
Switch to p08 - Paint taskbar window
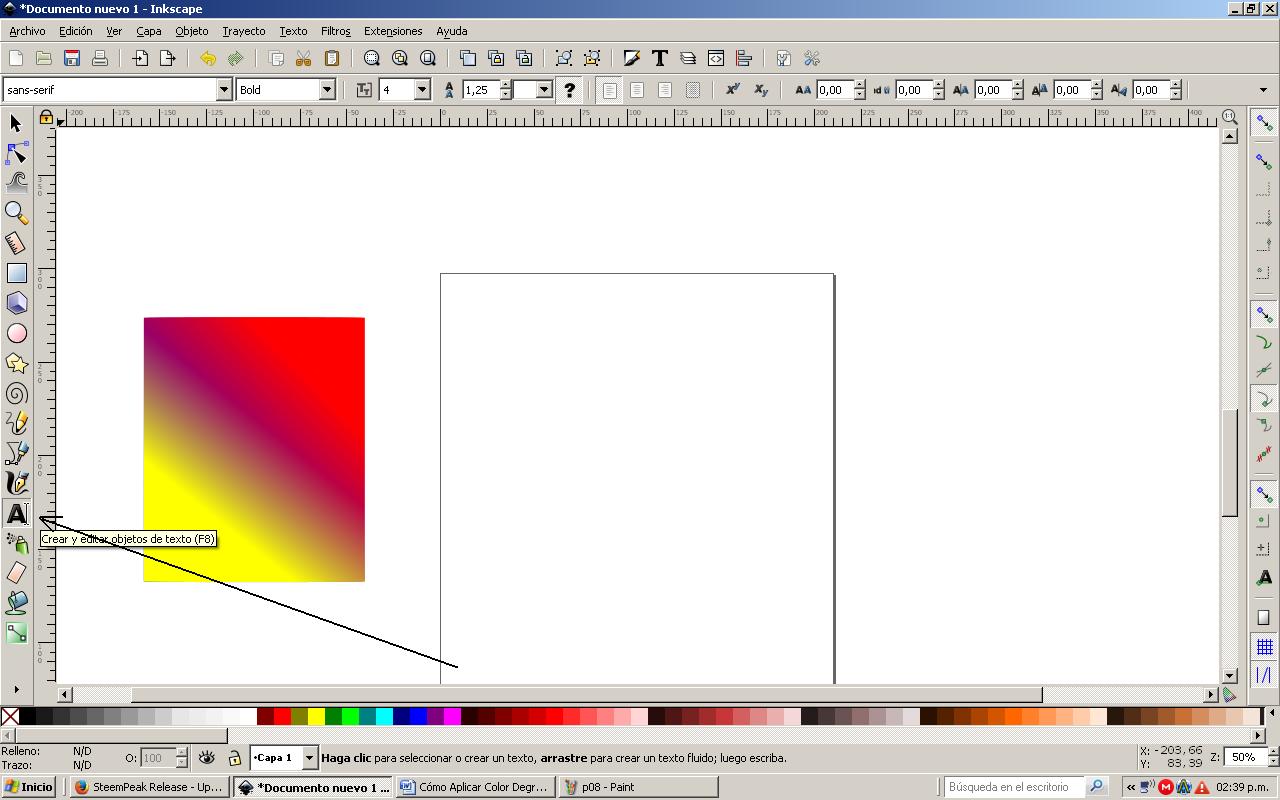[638, 787]
